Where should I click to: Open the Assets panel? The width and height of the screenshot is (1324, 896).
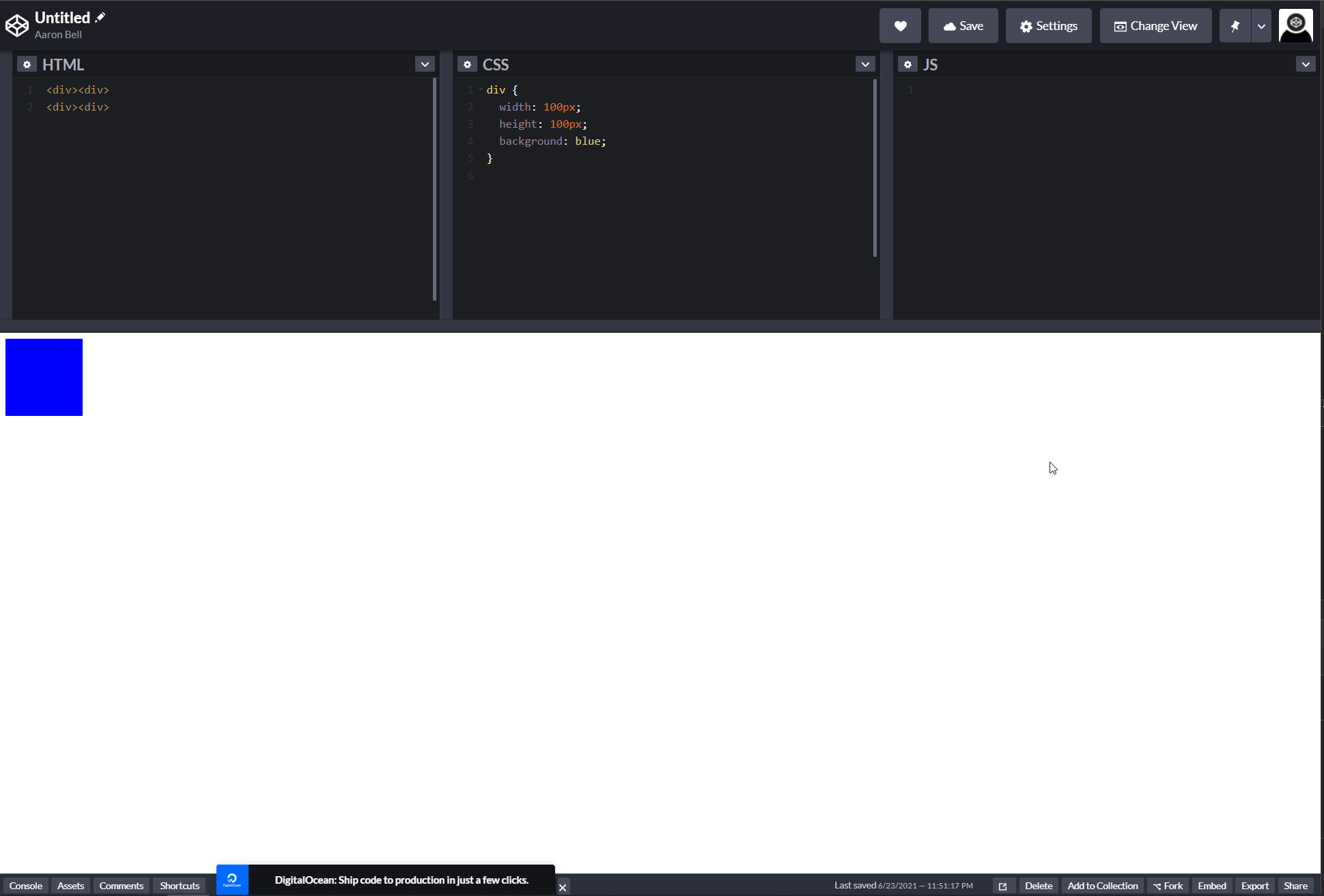point(71,886)
